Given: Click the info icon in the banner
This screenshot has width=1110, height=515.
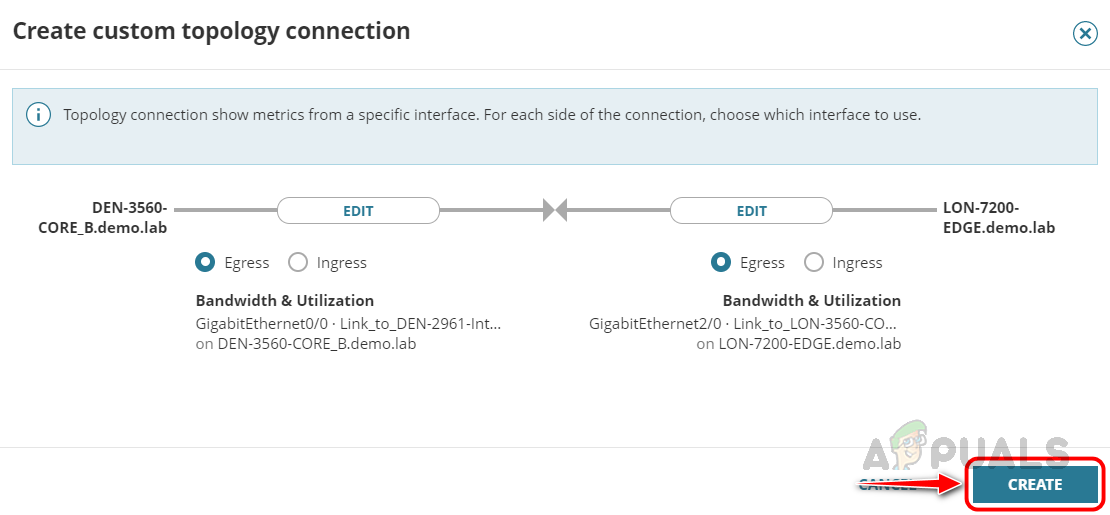Looking at the screenshot, I should (38, 115).
